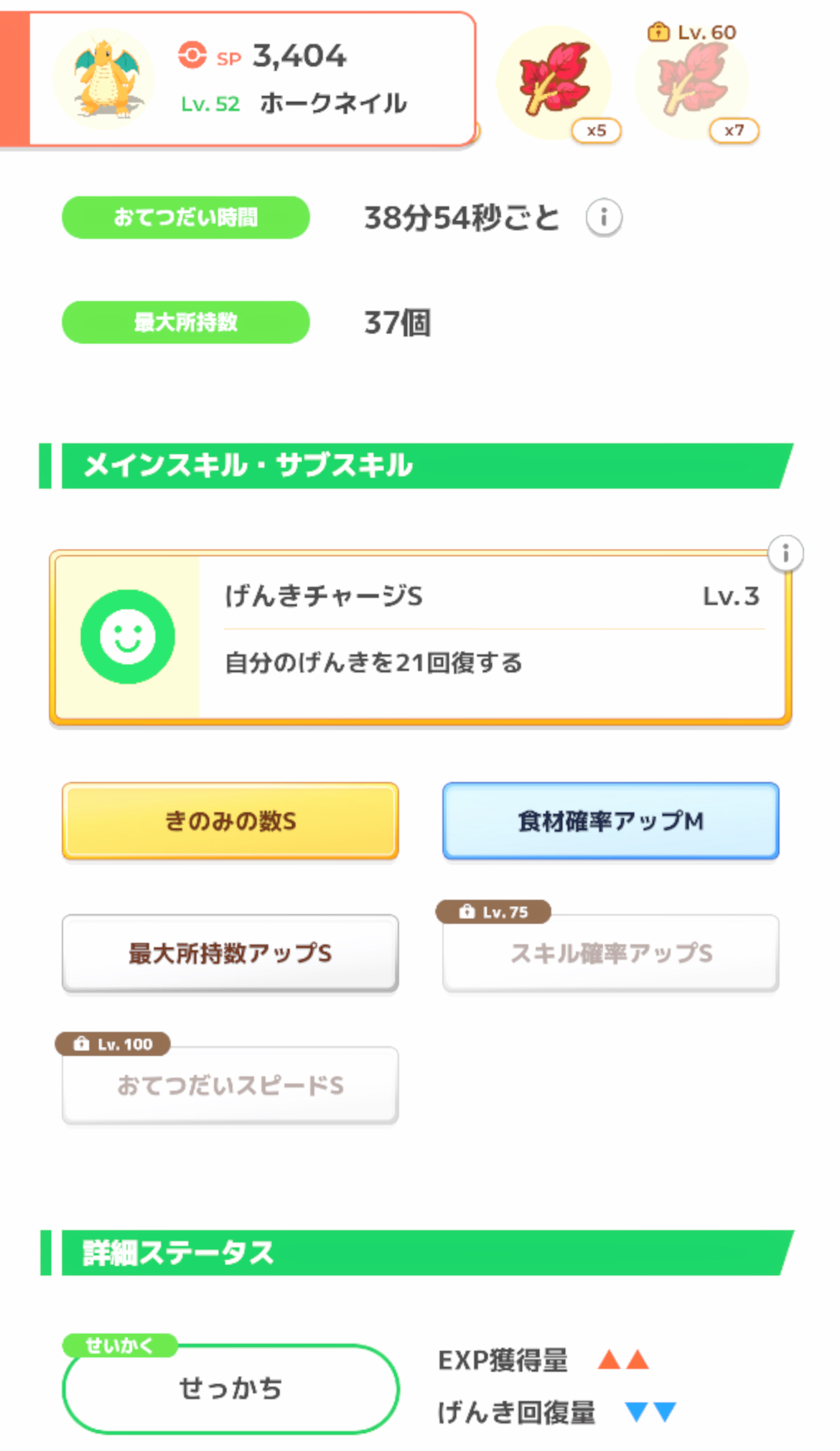Screen dimensions: 840x1451
Task: Open info icon beside おてつだい時間 value
Action: pyautogui.click(x=604, y=217)
